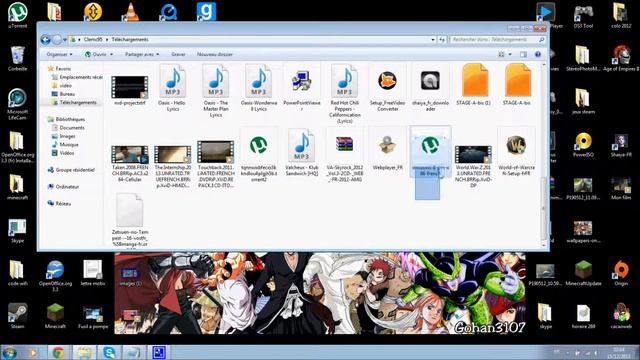640x360 pixels.
Task: Open the 'lettre motiv' document on desktop
Action: tap(93, 273)
